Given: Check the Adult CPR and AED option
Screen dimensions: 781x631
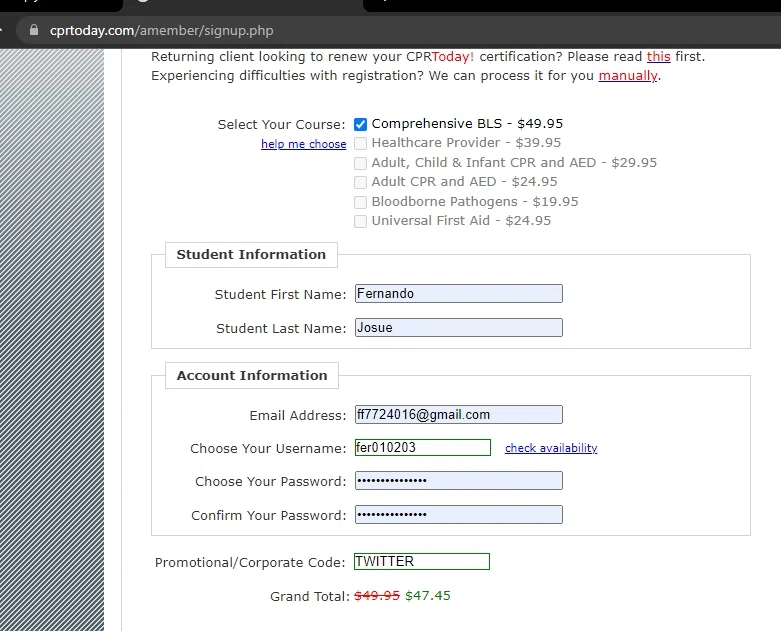Looking at the screenshot, I should coord(360,182).
